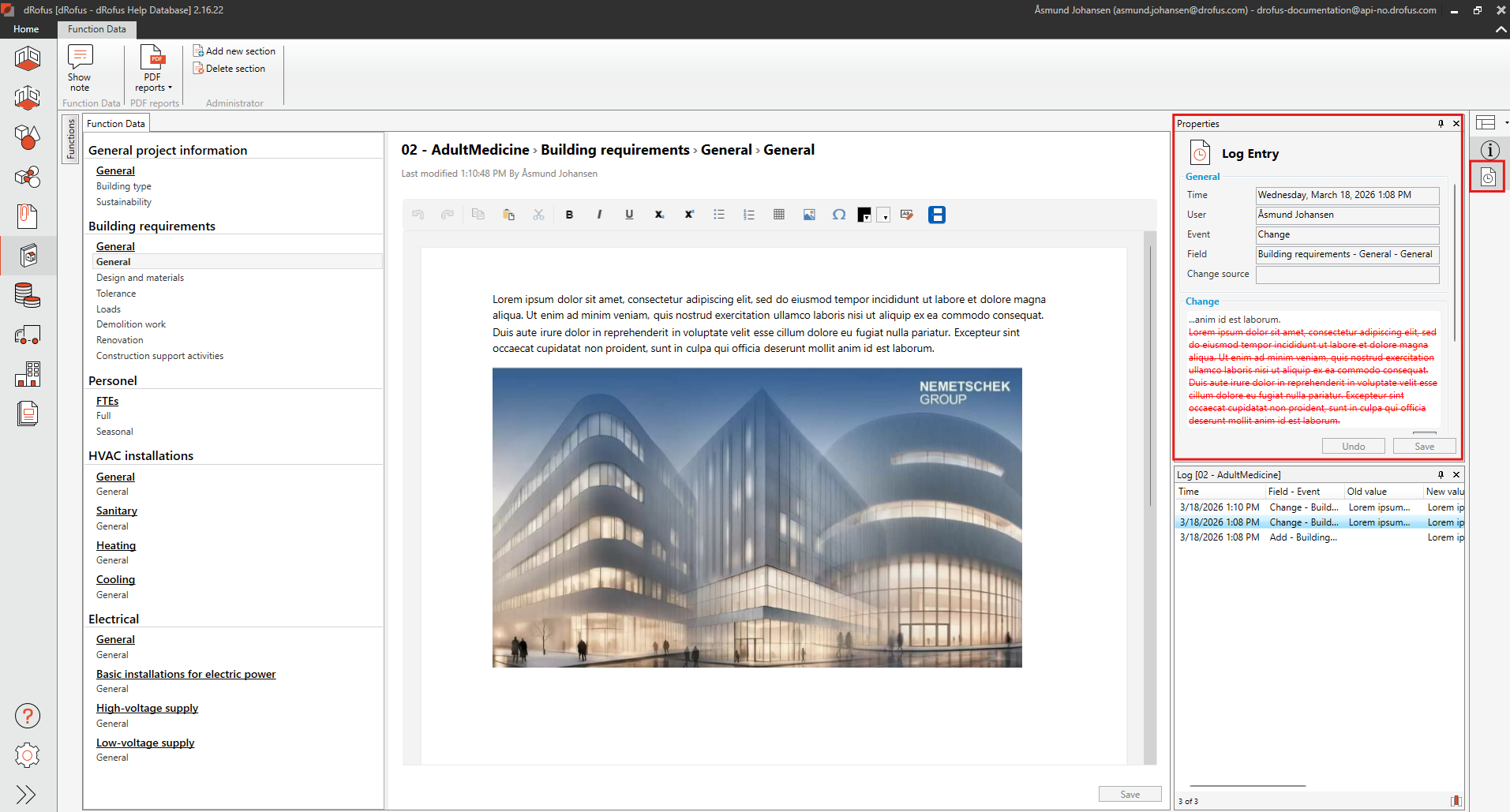Toggle italic formatting
Image resolution: width=1510 pixels, height=812 pixels.
click(599, 215)
